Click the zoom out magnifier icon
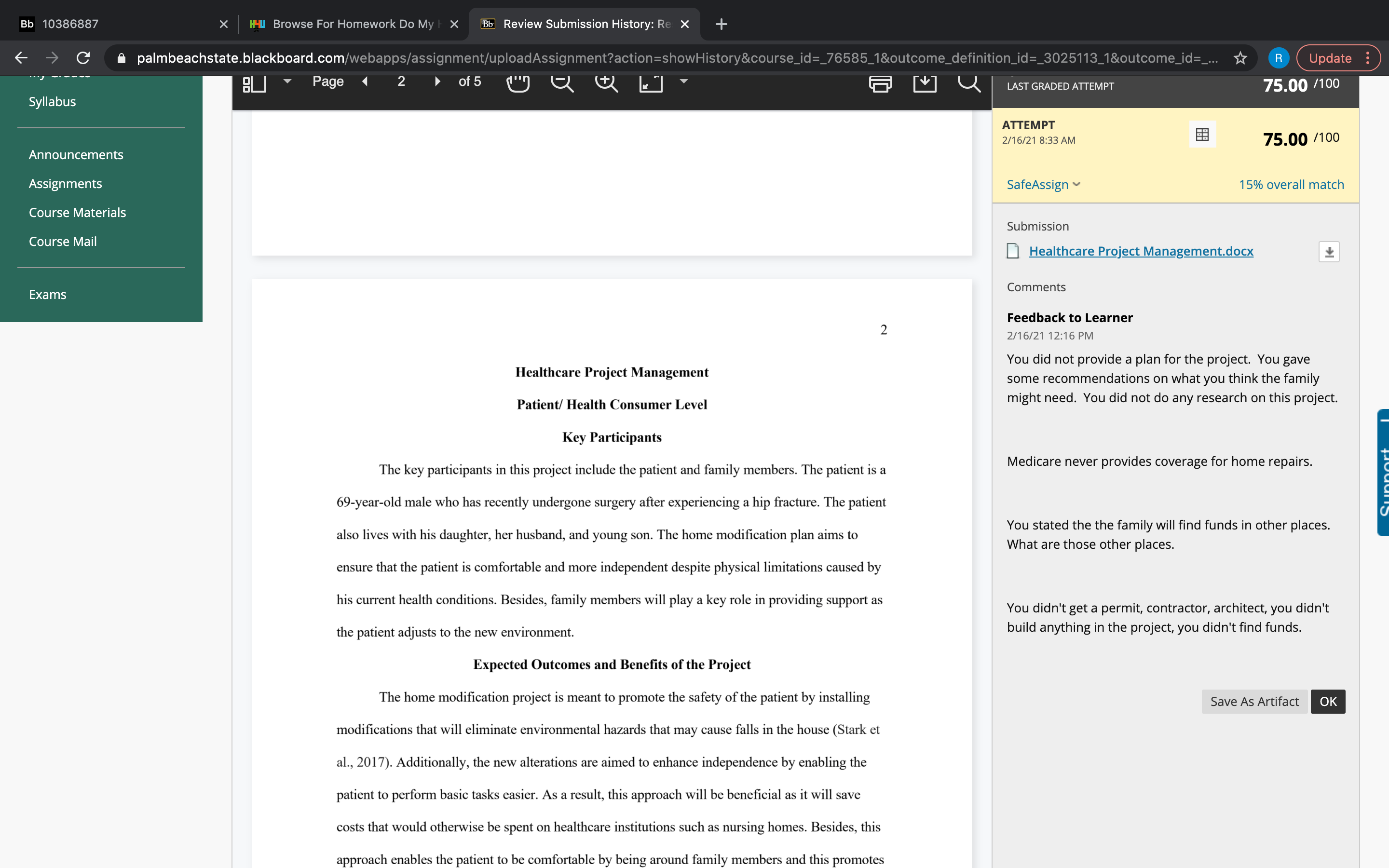This screenshot has height=868, width=1389. click(561, 83)
